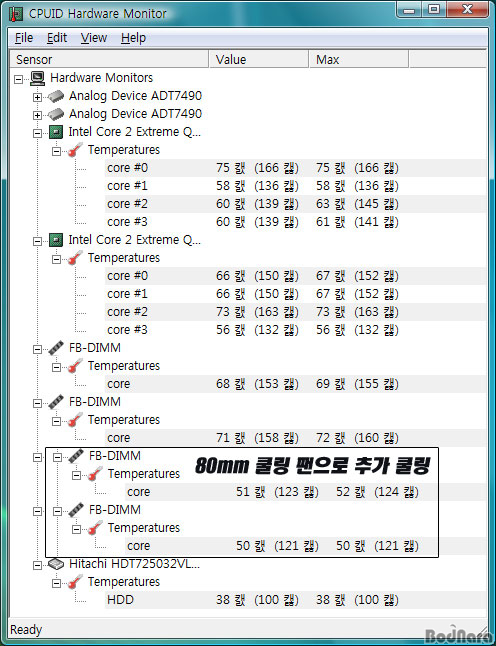Collapse Temperatures under the second Intel CPU

pyautogui.click(x=56, y=260)
